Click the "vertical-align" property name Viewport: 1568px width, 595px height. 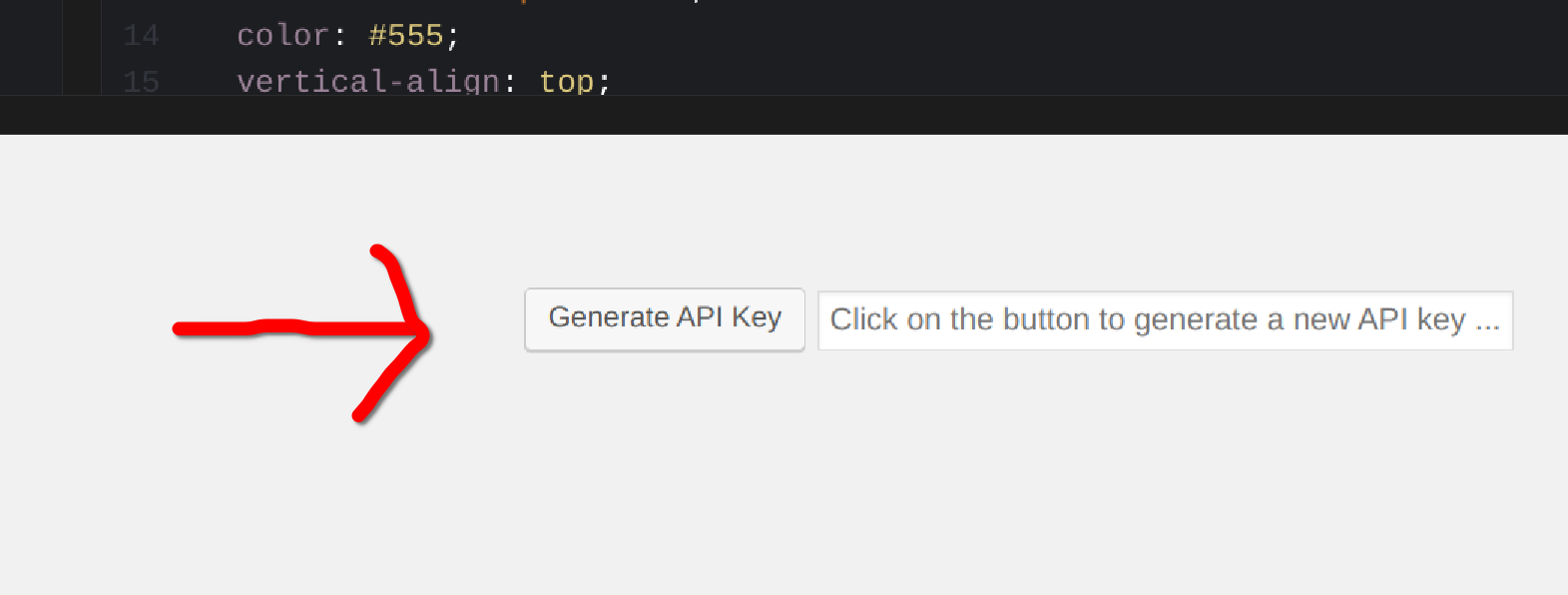tap(367, 81)
